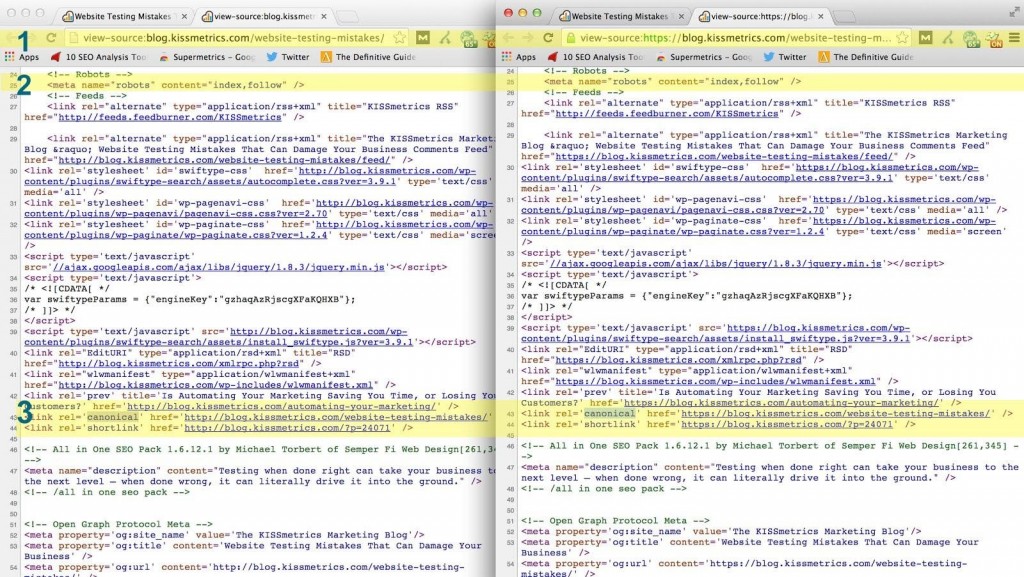
Task: Click the extension with the ON badge in the right window
Action: [993, 39]
